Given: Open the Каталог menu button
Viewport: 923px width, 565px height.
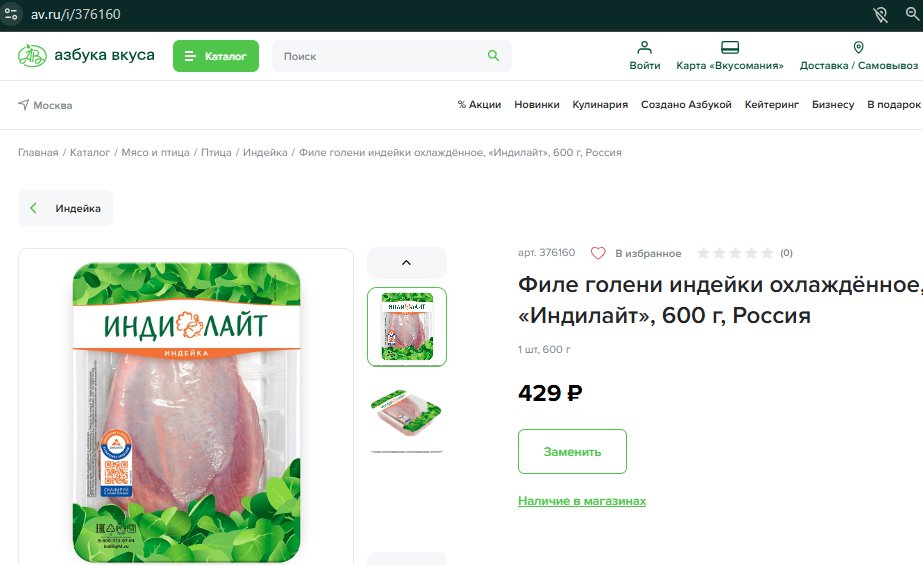Looking at the screenshot, I should click(215, 56).
